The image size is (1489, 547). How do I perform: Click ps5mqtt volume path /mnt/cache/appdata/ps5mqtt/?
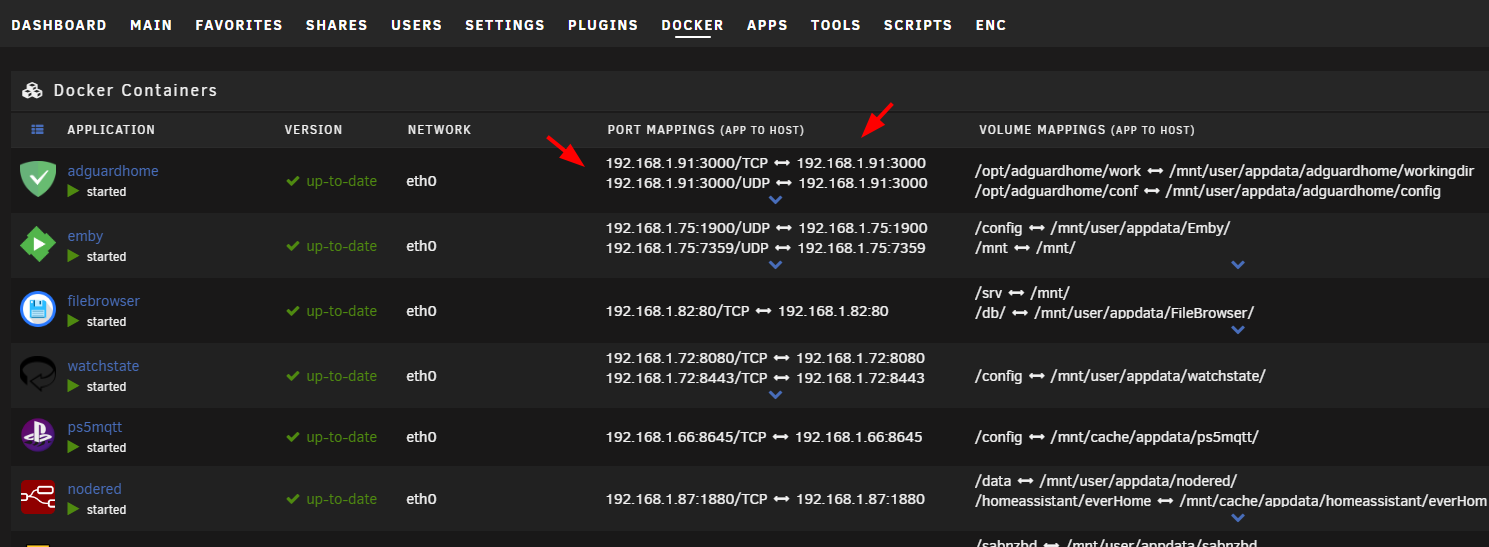(1154, 437)
